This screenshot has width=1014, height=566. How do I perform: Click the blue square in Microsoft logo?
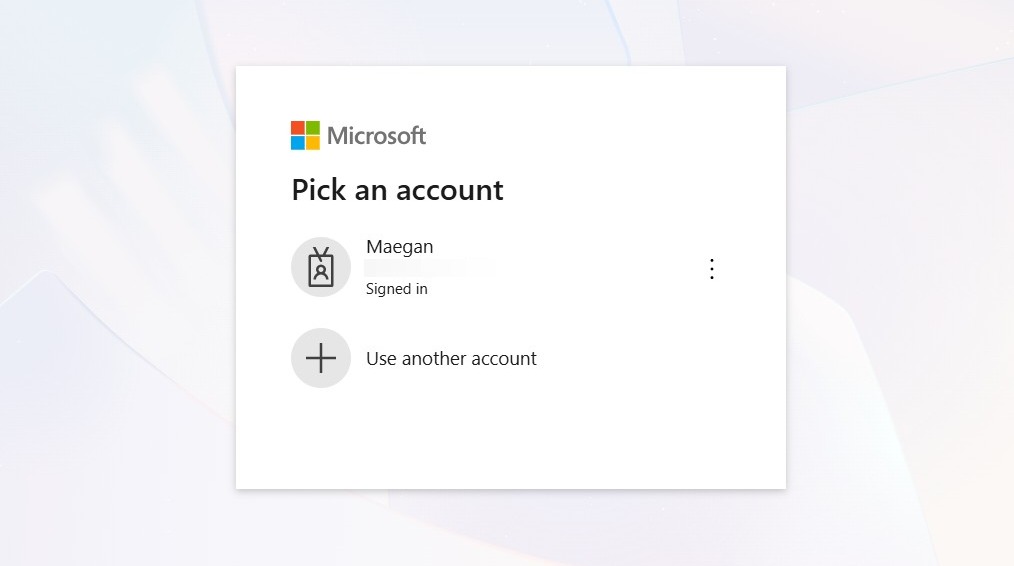[297, 143]
